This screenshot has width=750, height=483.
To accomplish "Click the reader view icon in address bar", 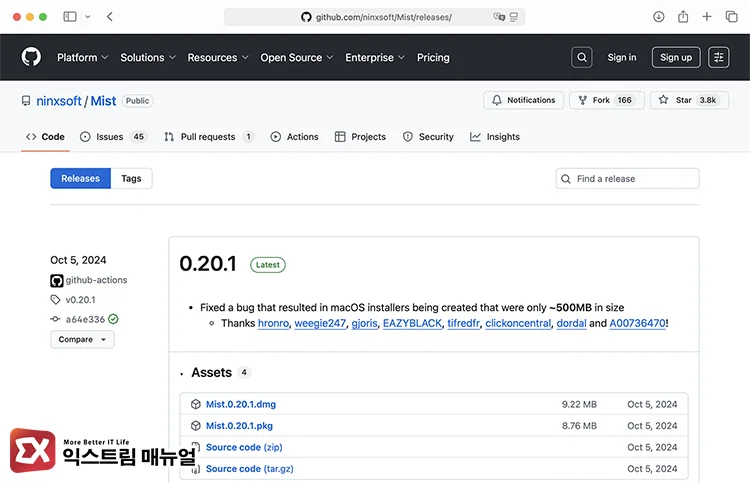I will point(514,17).
